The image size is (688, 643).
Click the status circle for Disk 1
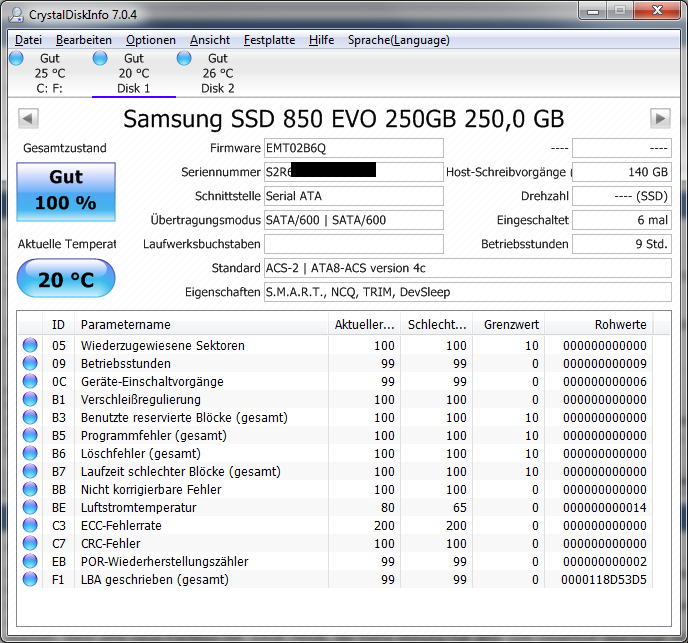point(100,58)
